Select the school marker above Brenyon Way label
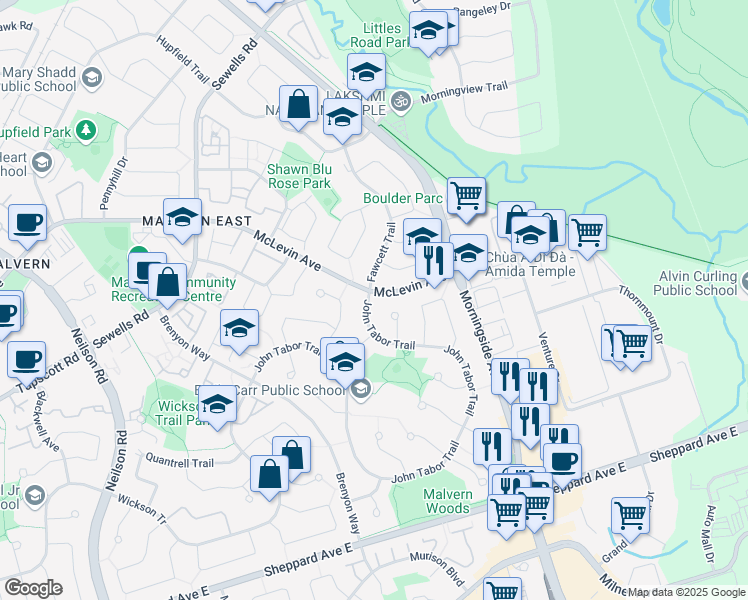Viewport: 748px width, 600px height. coord(239,329)
